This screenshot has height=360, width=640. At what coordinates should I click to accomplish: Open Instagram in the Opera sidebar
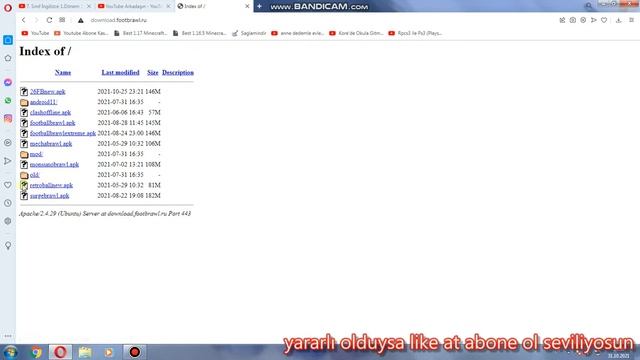pyautogui.click(x=8, y=118)
